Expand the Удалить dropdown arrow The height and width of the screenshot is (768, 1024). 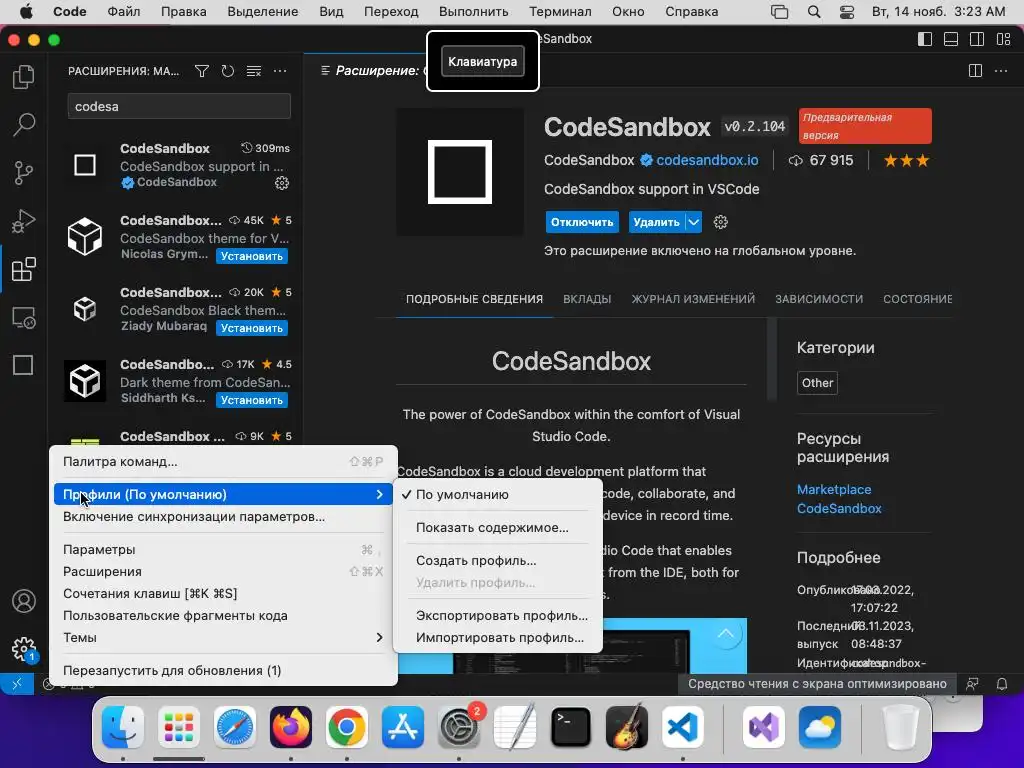coord(694,222)
